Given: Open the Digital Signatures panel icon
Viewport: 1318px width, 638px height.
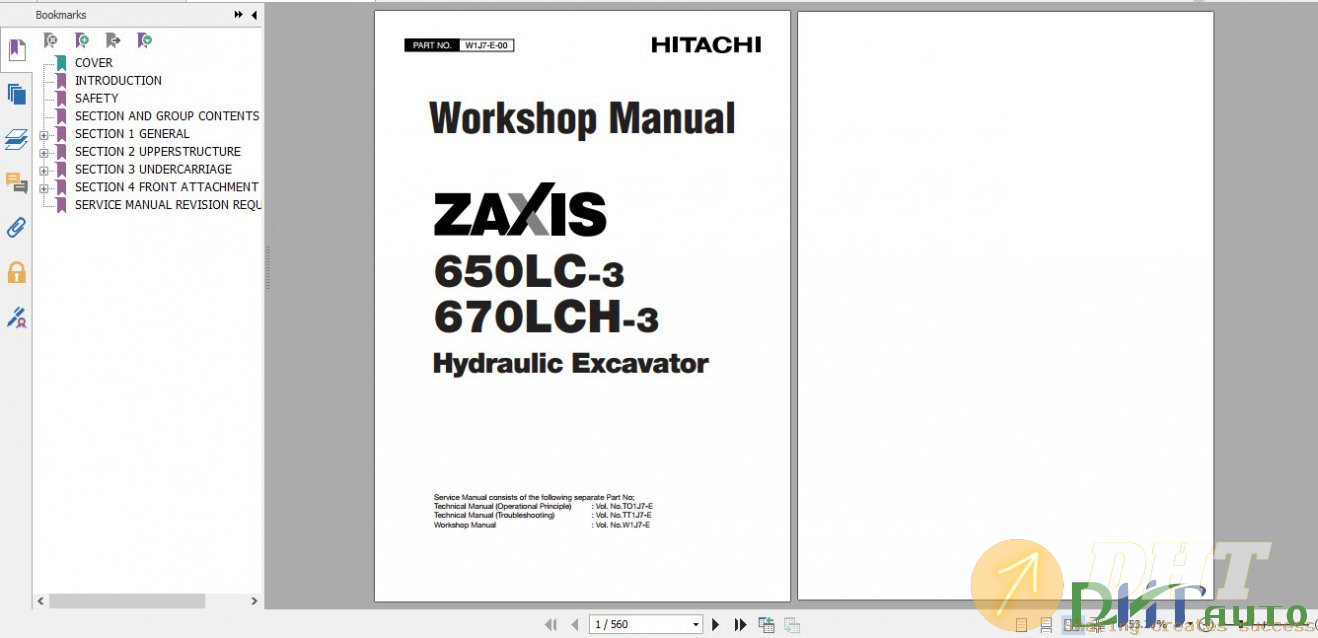Looking at the screenshot, I should click(16, 317).
